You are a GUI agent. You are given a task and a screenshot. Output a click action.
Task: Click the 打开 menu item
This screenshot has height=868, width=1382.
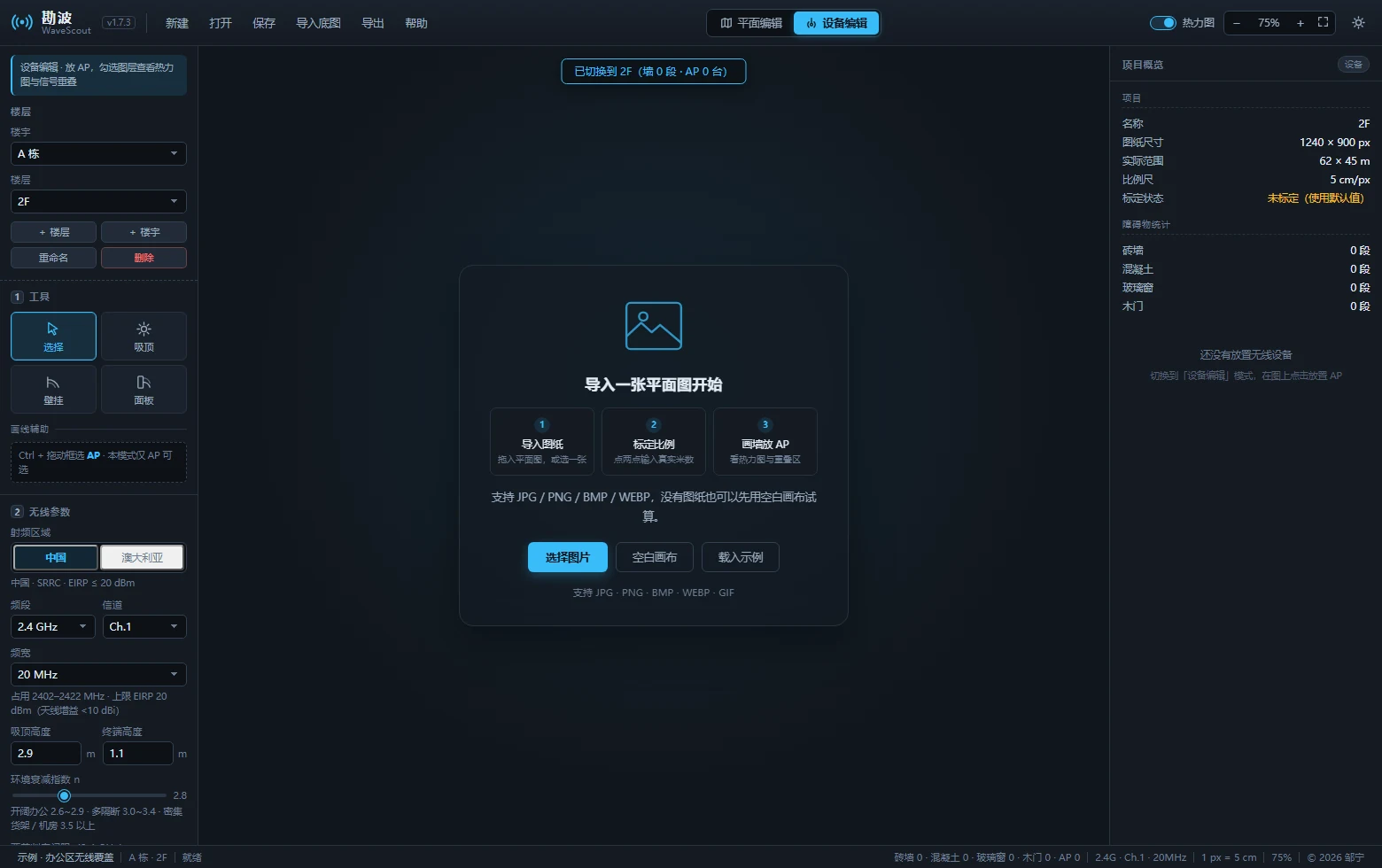(221, 23)
